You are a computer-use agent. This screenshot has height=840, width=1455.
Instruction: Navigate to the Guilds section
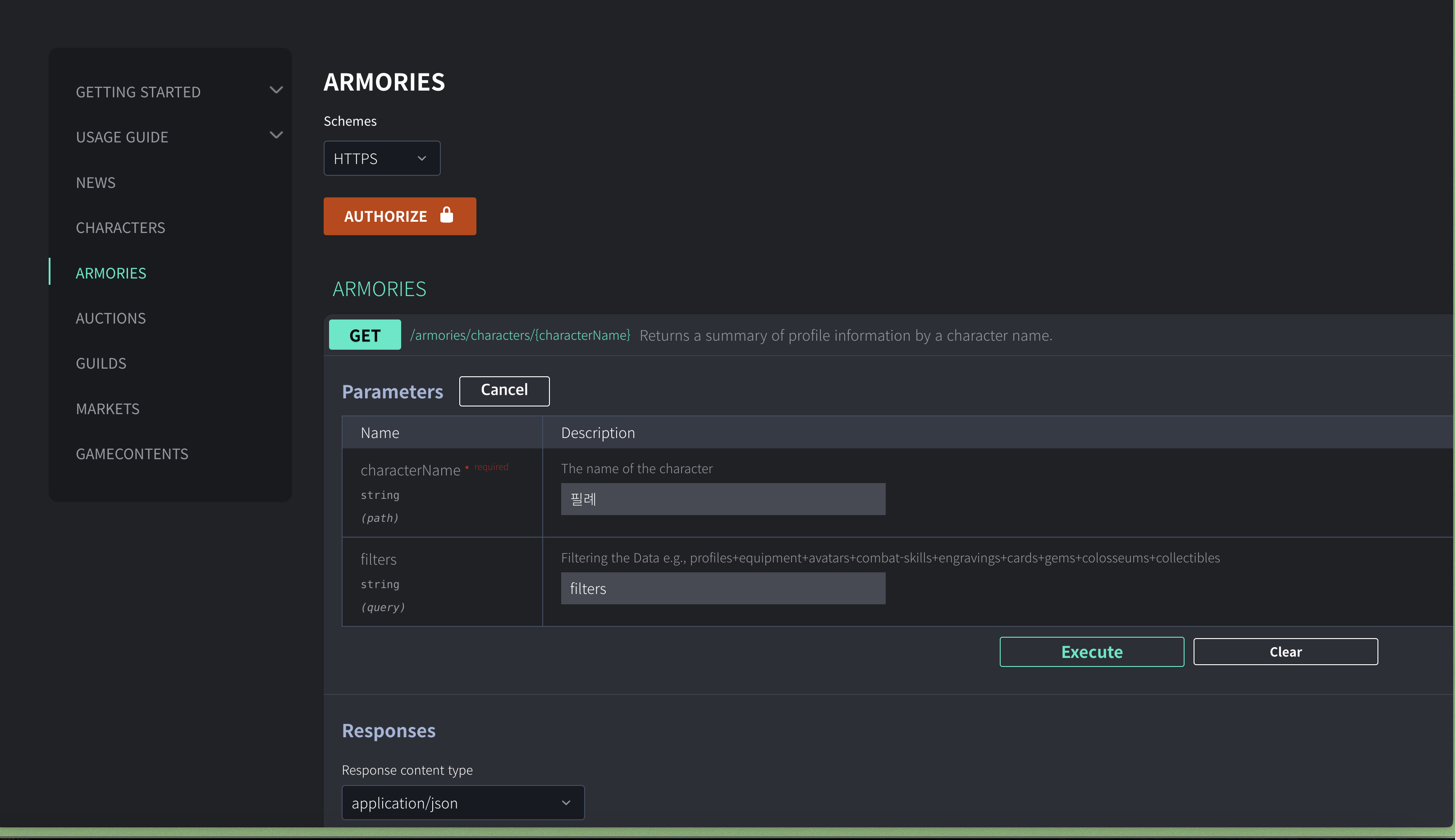tap(101, 364)
